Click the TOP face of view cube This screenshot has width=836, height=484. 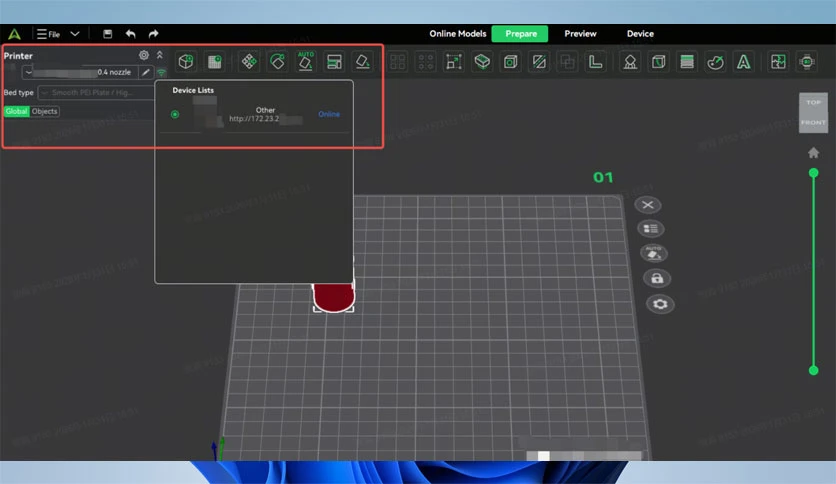coord(814,102)
